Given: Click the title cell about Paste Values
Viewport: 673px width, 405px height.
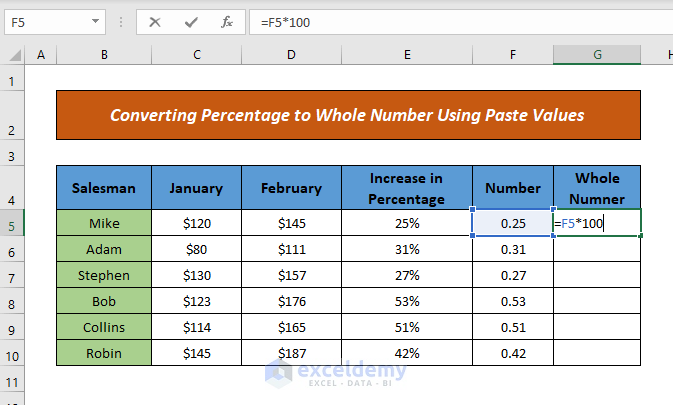Looking at the screenshot, I should point(347,116).
